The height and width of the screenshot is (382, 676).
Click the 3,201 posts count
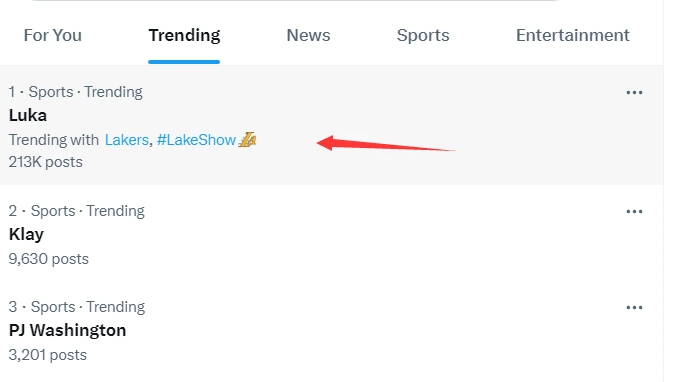47,355
